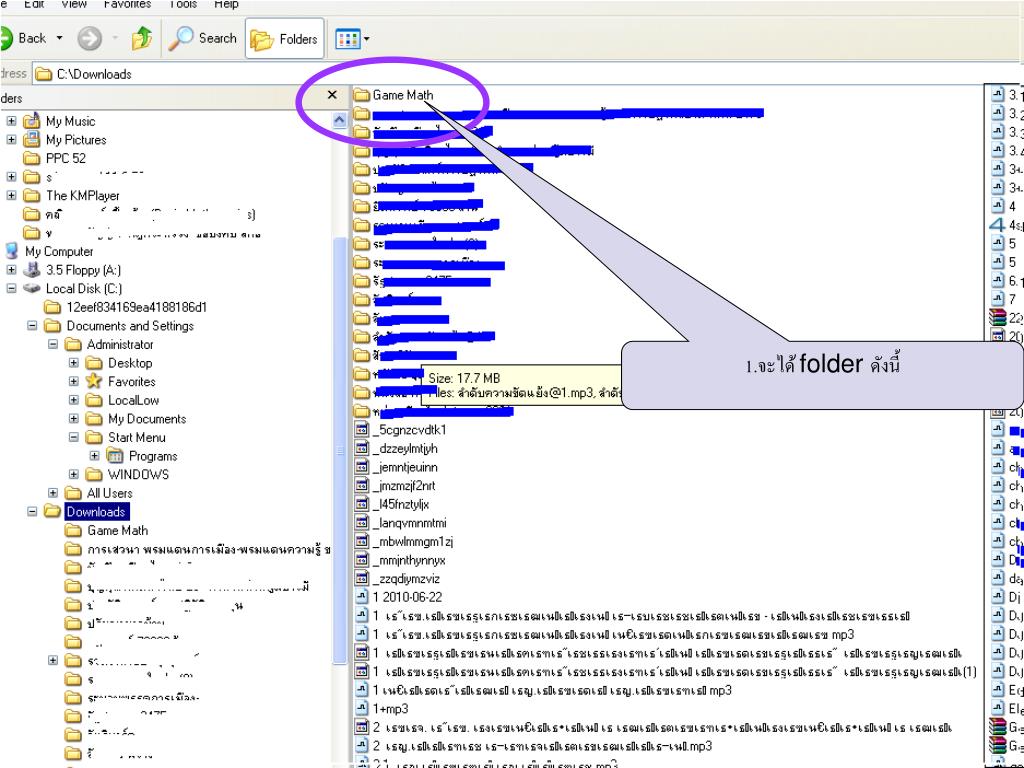Select The KMPlayer folder icon
The height and width of the screenshot is (768, 1024).
(31, 195)
